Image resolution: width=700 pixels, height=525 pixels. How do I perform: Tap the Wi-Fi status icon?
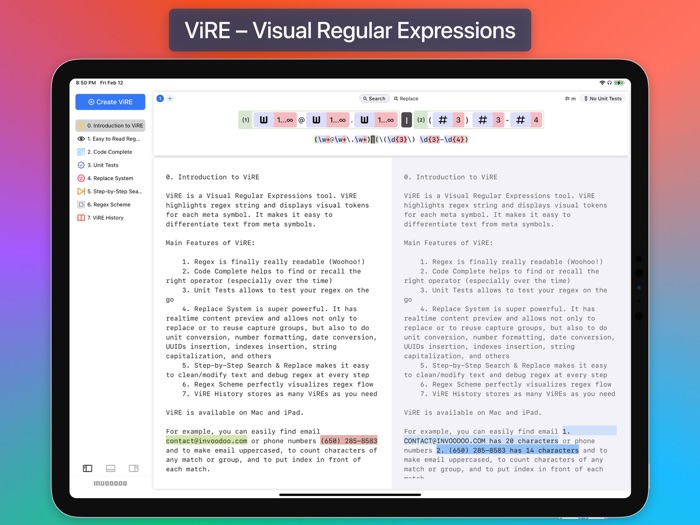602,83
